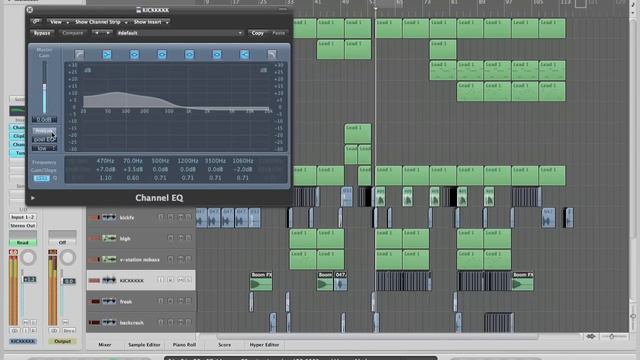Select the previous preset arrow
This screenshot has width=640, height=360.
pyautogui.click(x=97, y=33)
